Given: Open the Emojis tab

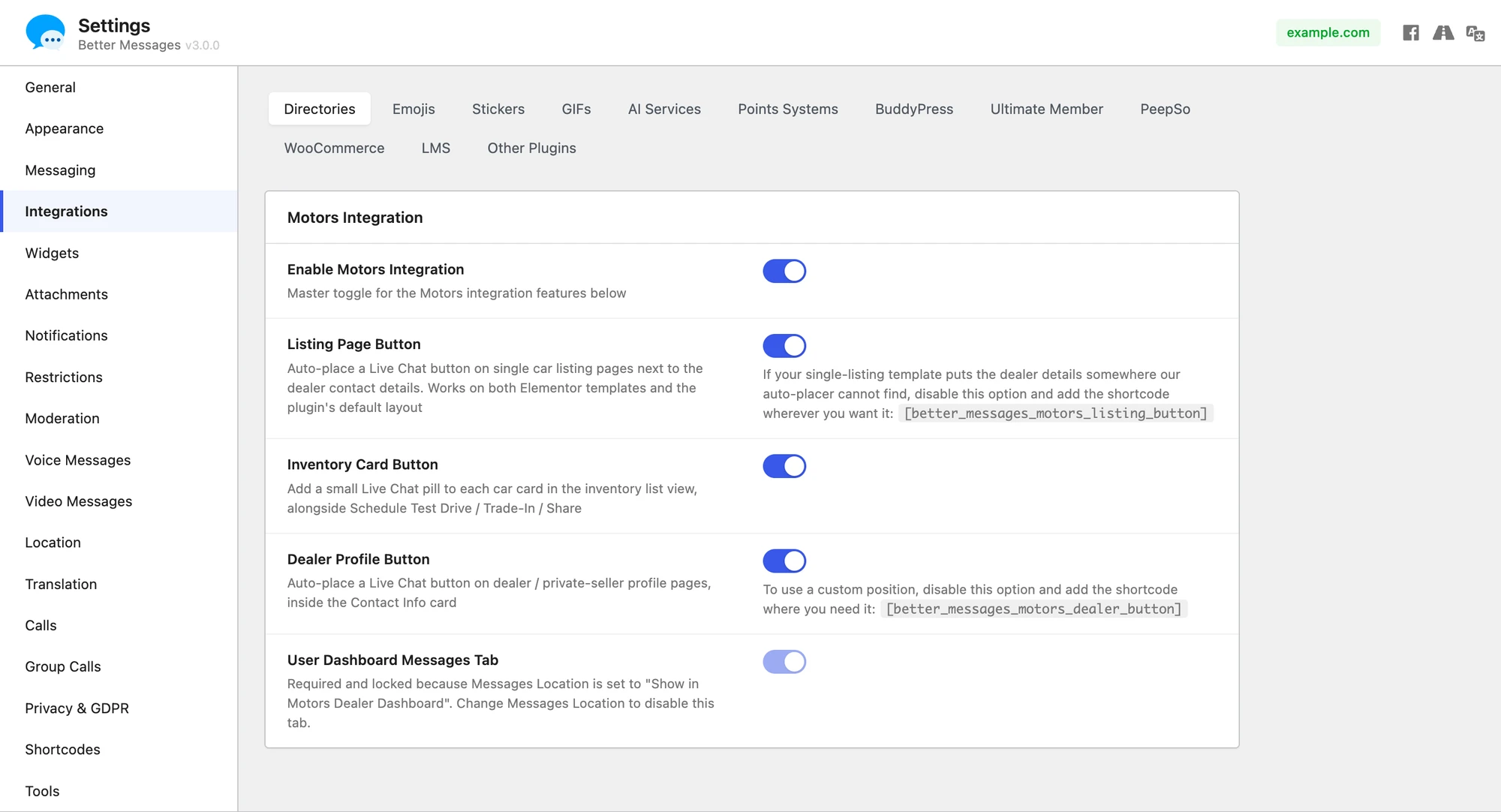Looking at the screenshot, I should pyautogui.click(x=414, y=109).
